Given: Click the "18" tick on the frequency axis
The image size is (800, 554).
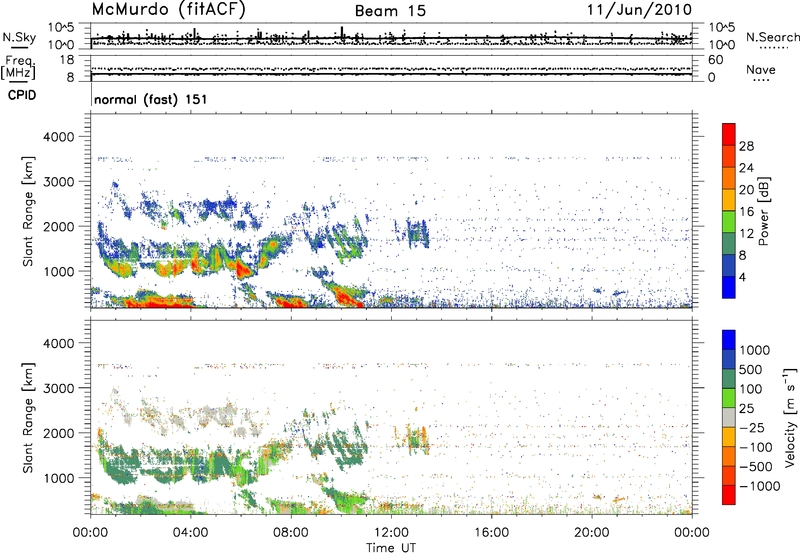Looking at the screenshot, I should (67, 60).
